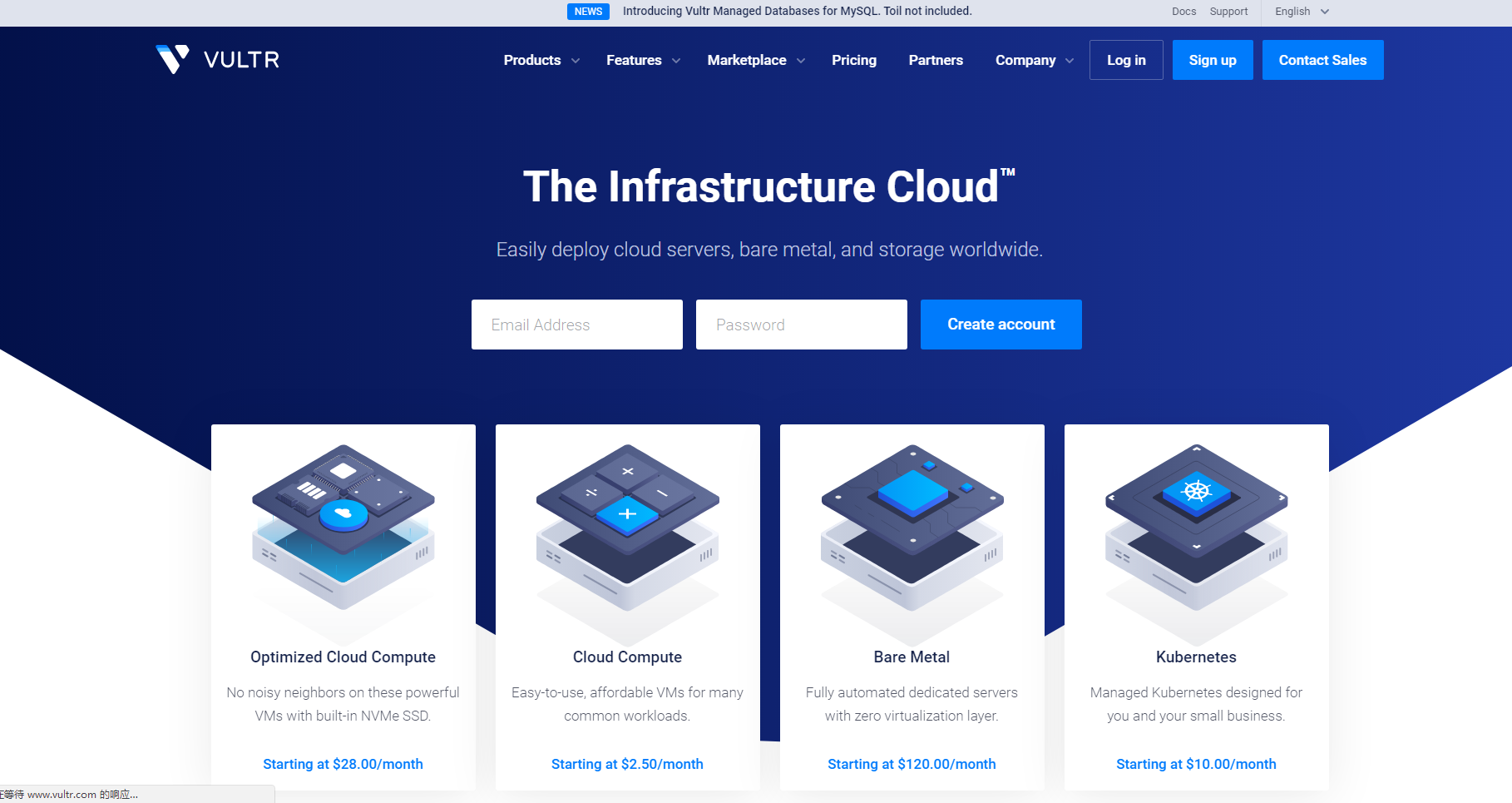Focus the Email Address field
1512x803 pixels.
tap(577, 325)
